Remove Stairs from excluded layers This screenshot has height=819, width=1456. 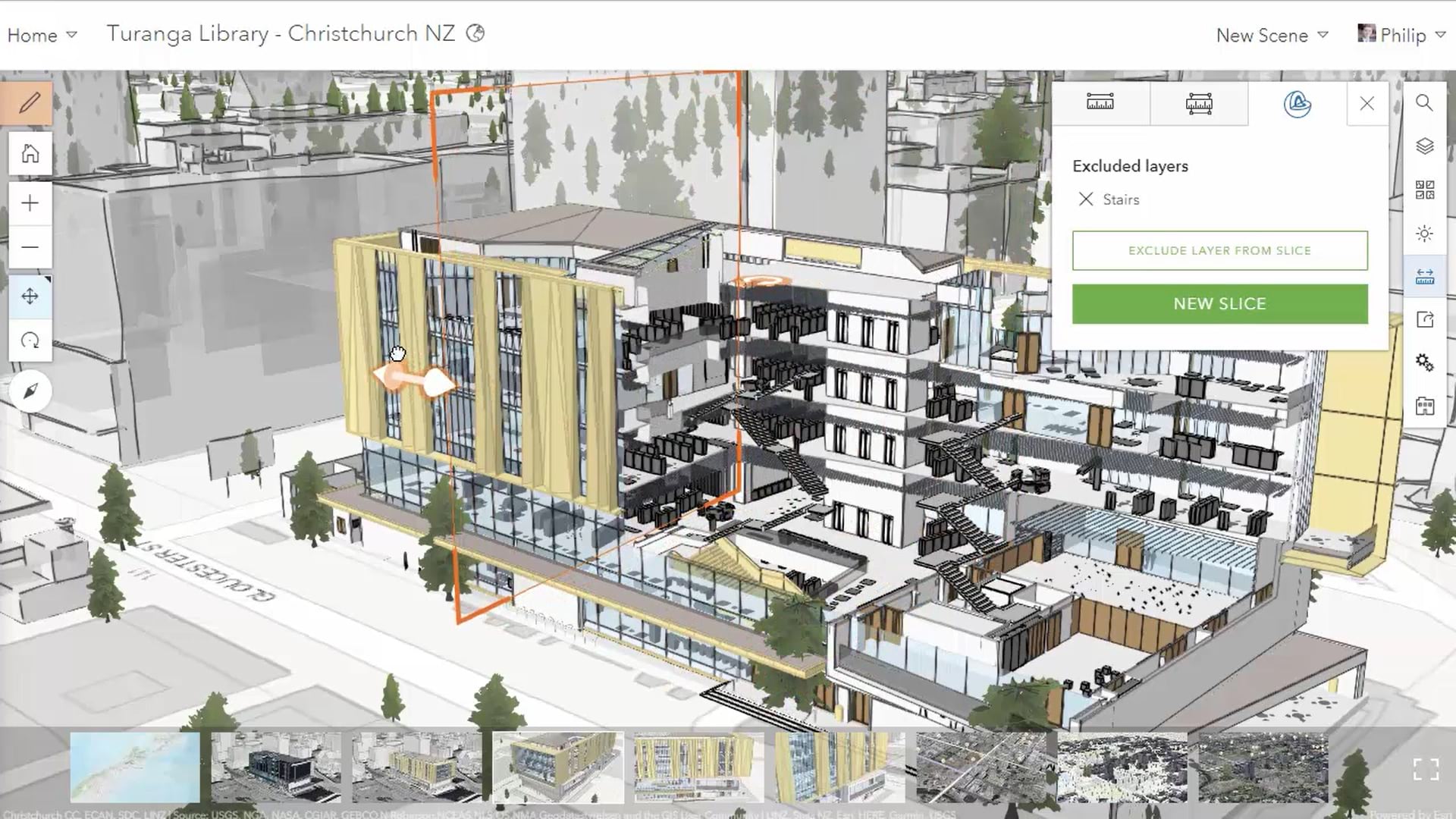[1086, 199]
